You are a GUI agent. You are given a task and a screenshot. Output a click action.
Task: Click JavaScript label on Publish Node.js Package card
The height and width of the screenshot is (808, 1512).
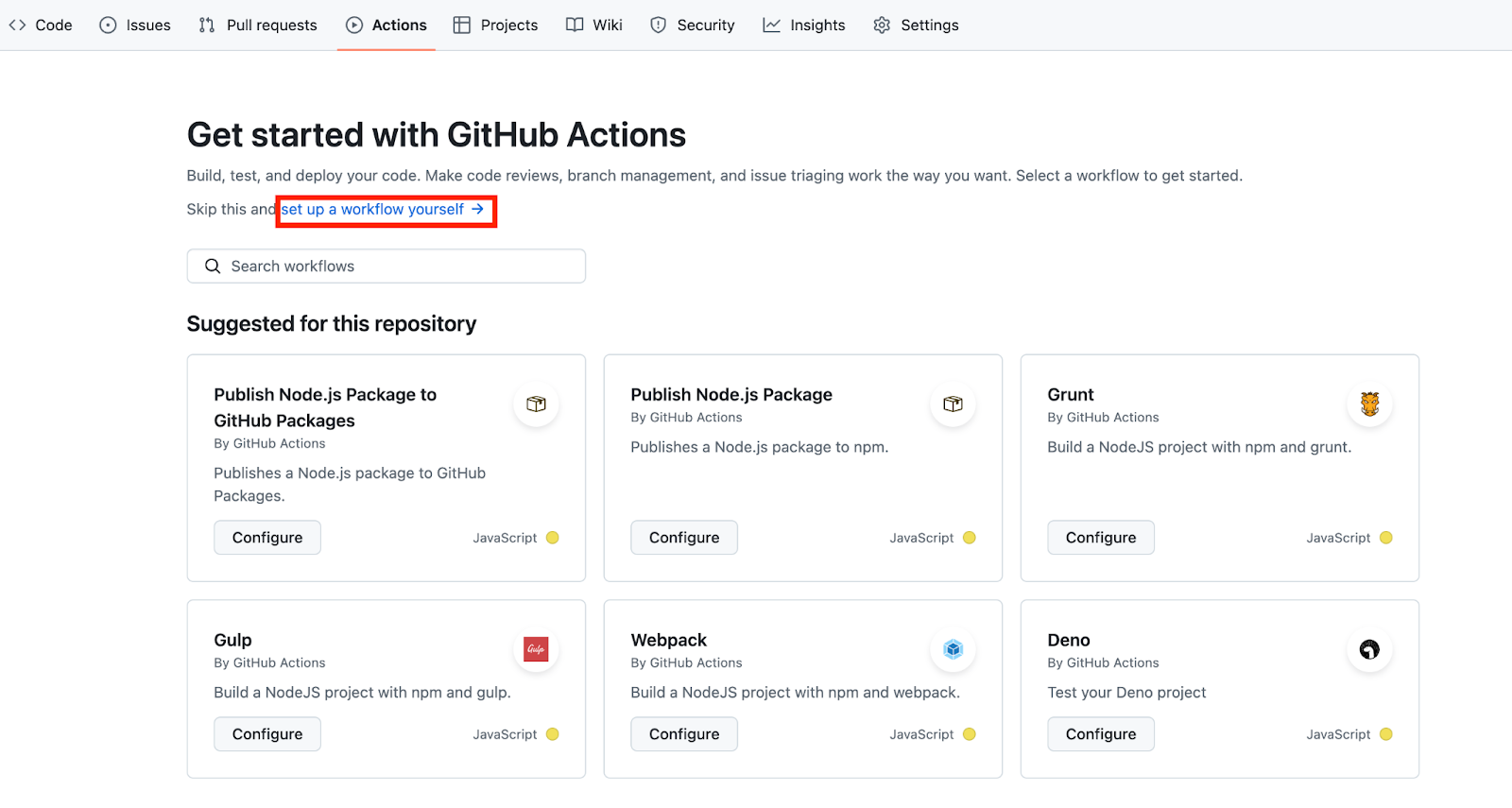[x=921, y=538]
